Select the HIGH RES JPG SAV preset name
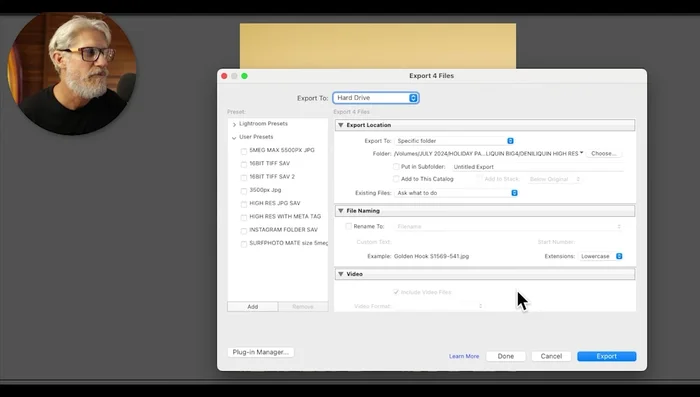The image size is (700, 397). coord(275,203)
